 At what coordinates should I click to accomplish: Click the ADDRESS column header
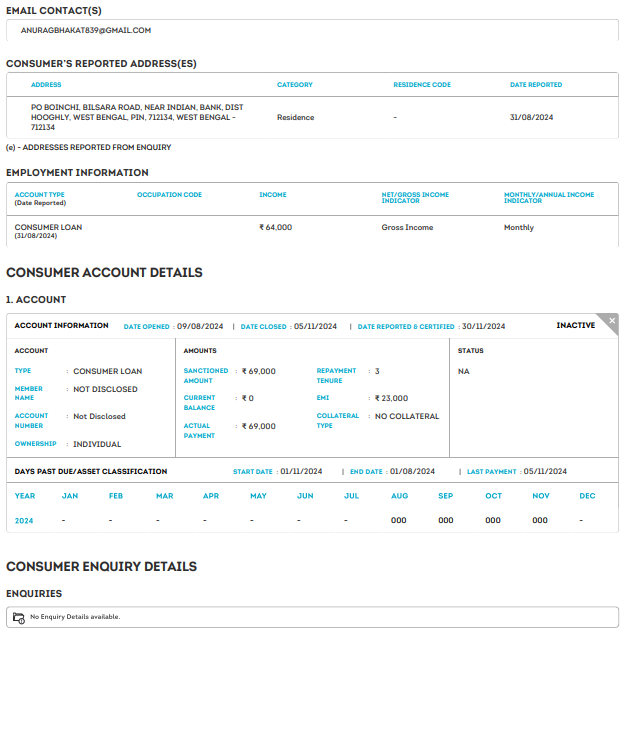[46, 85]
